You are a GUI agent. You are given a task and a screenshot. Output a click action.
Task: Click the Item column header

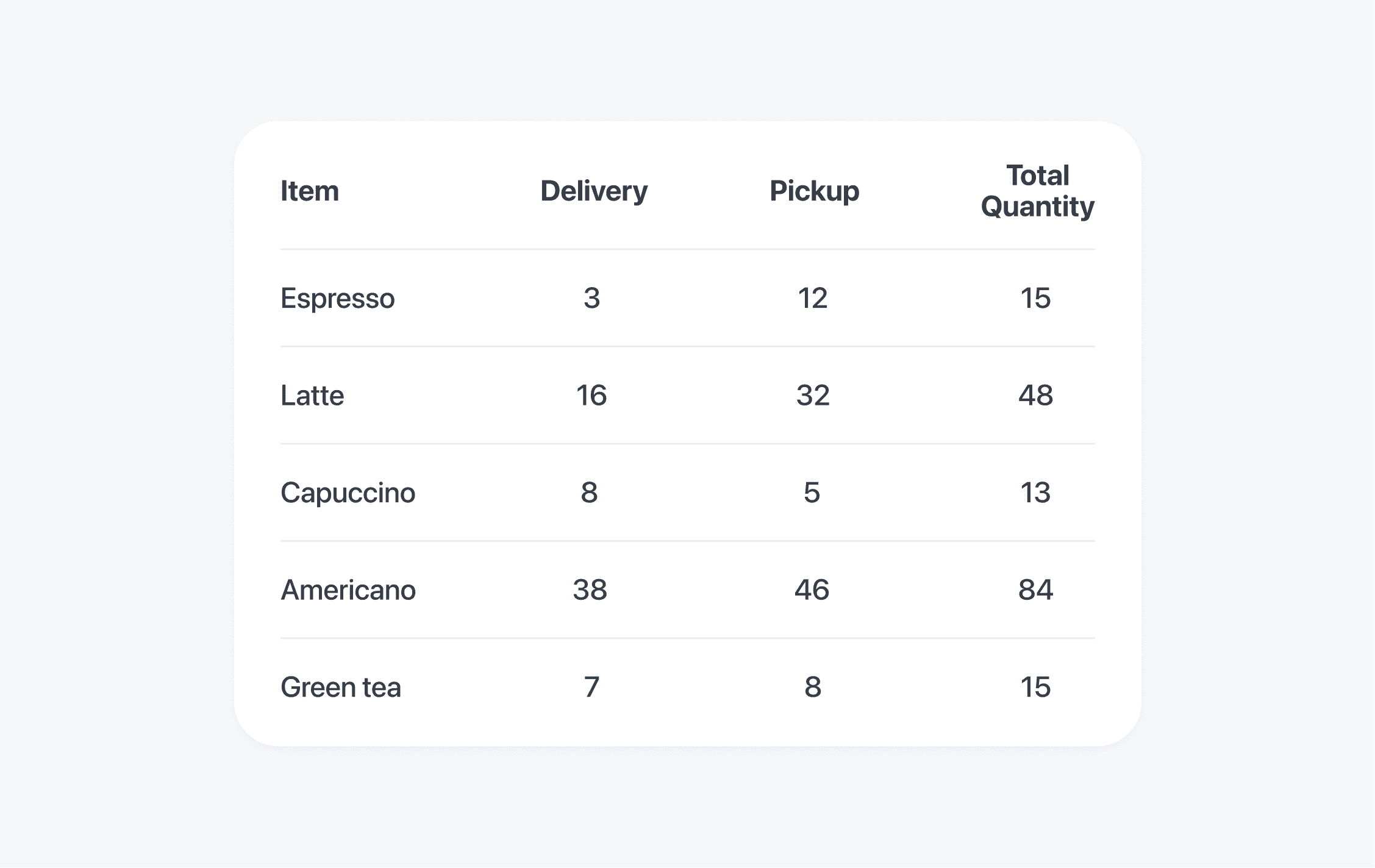(309, 191)
